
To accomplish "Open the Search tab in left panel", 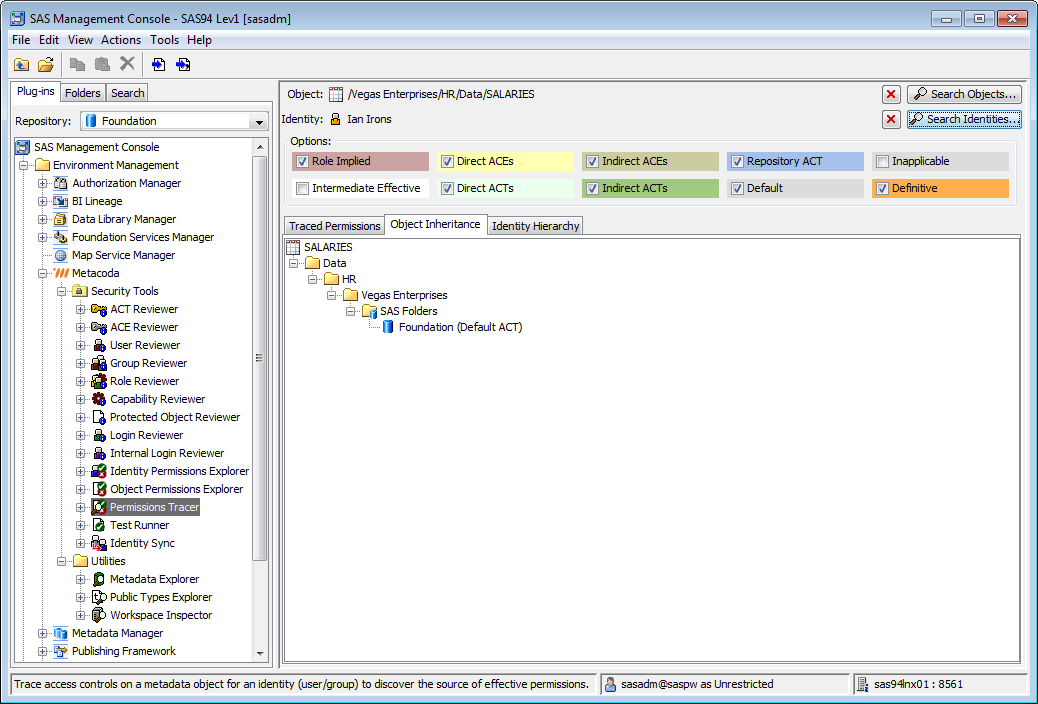I will click(128, 93).
